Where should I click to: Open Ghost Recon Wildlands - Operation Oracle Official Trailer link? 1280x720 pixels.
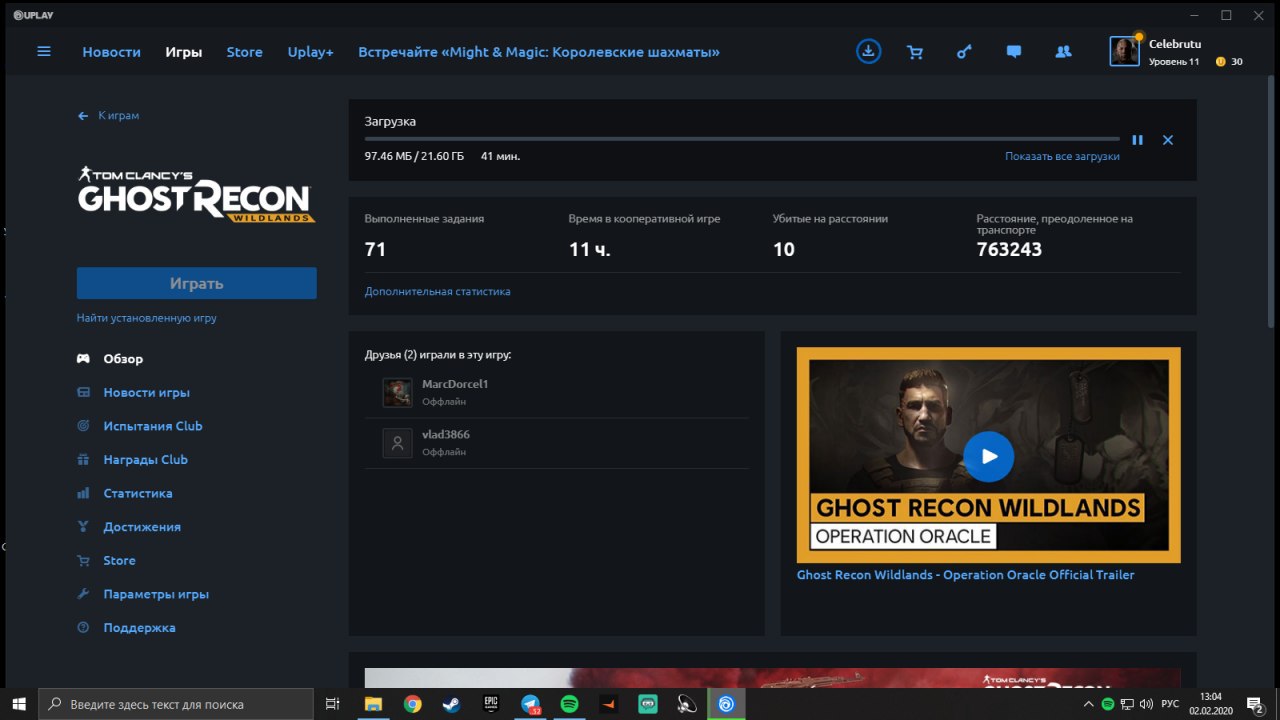click(965, 575)
